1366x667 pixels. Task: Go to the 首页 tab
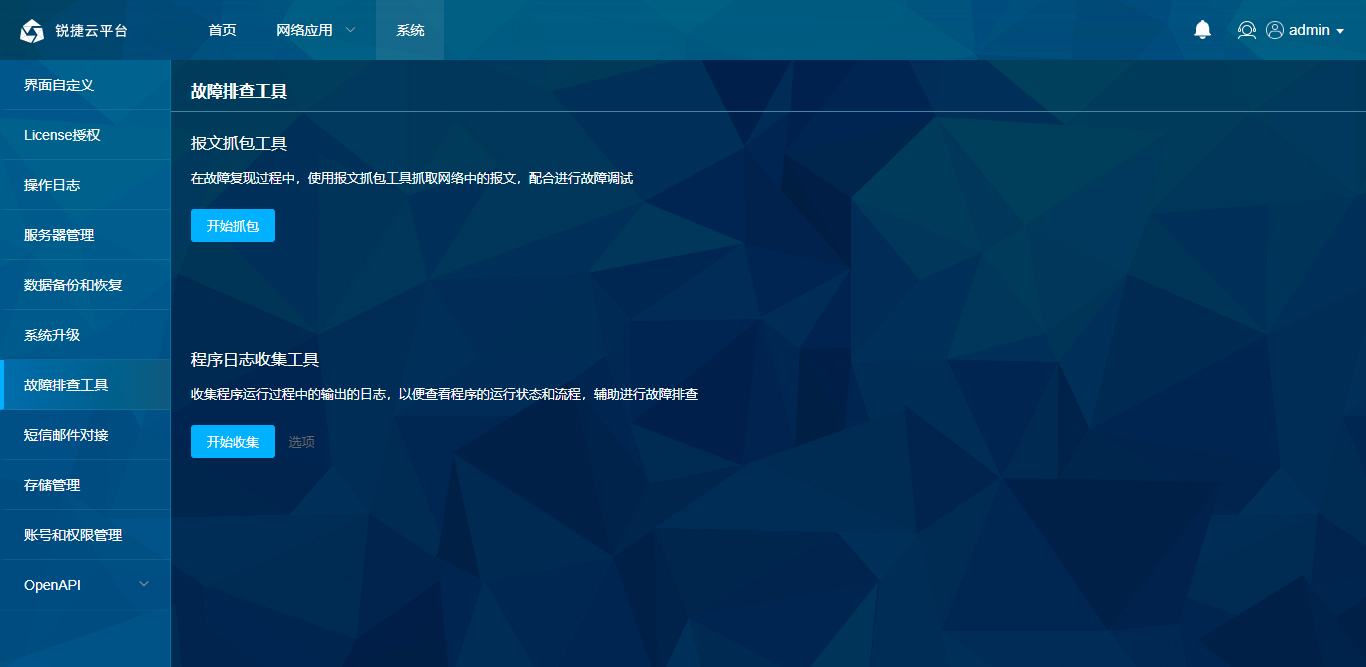coord(222,30)
